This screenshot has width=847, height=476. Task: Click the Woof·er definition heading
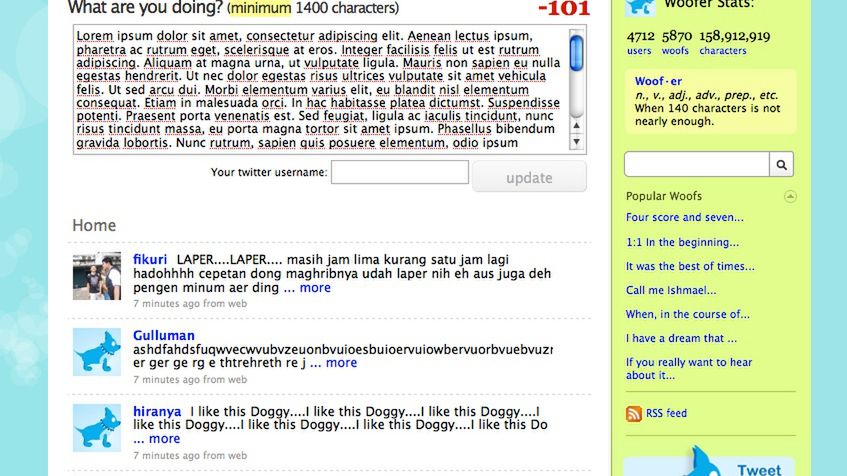658,81
